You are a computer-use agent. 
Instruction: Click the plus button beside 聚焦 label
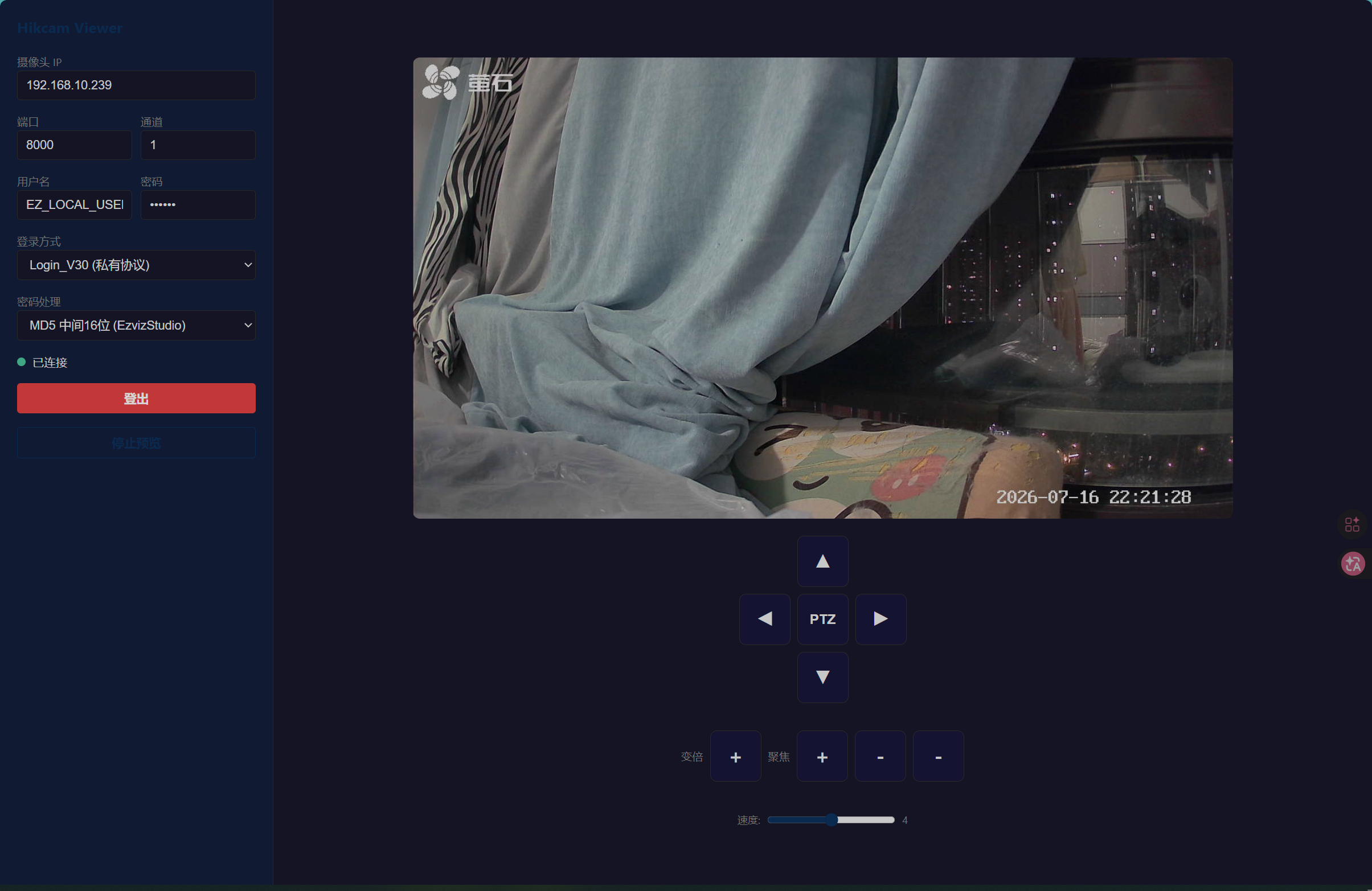(822, 756)
